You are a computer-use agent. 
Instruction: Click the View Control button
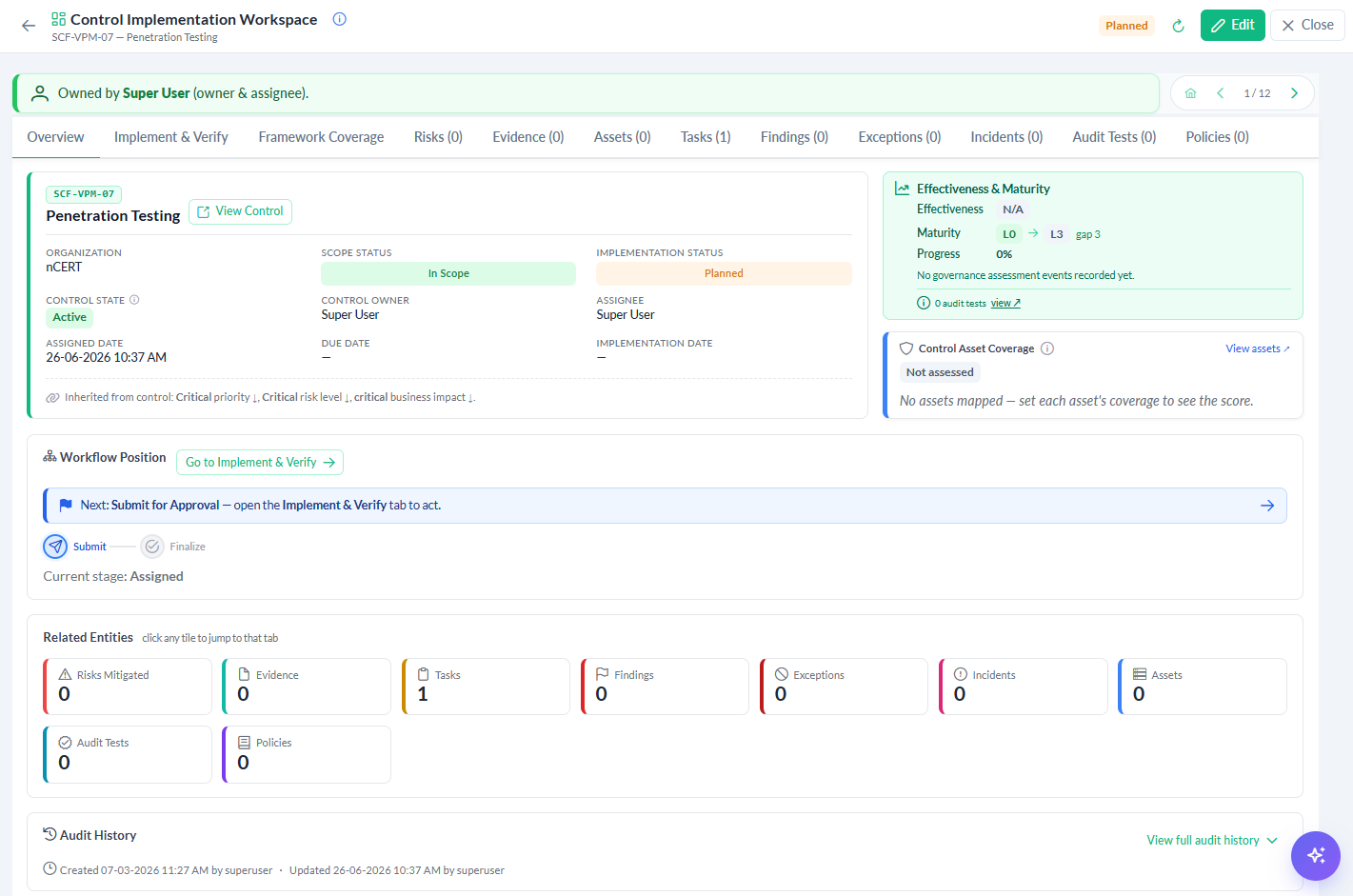(240, 211)
